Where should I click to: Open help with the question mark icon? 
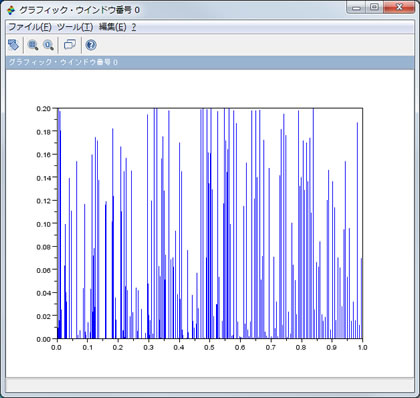[x=91, y=45]
